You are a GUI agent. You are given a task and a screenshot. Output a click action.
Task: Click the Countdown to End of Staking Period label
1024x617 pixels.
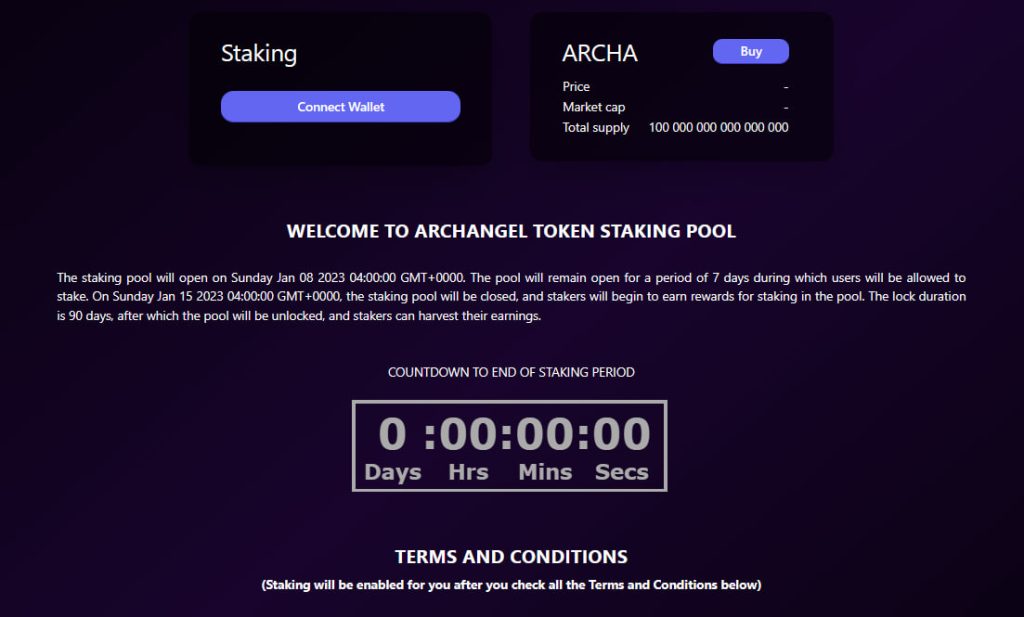(511, 372)
